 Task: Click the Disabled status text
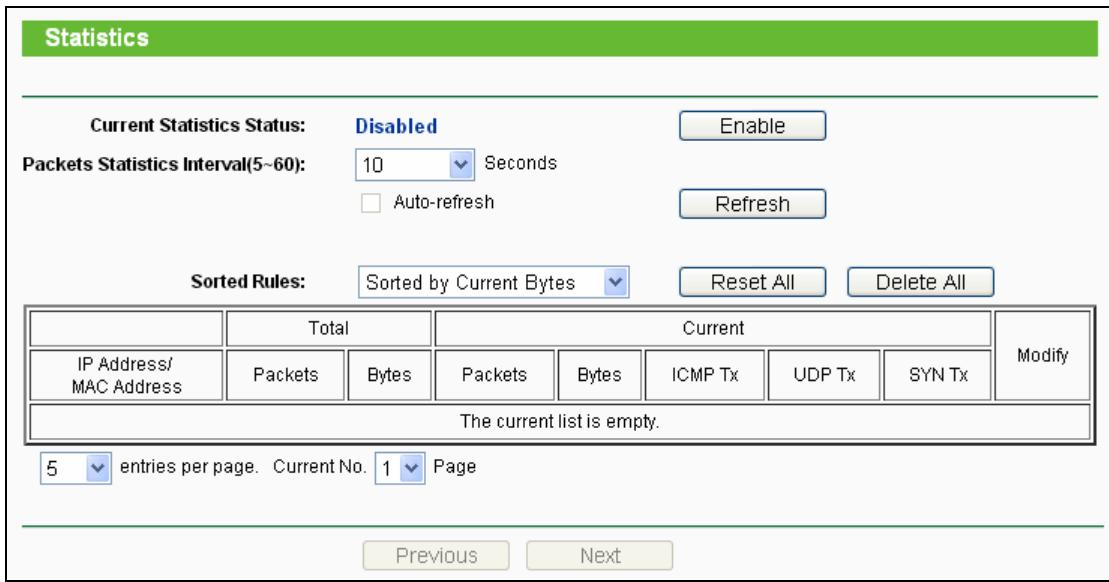(x=396, y=127)
